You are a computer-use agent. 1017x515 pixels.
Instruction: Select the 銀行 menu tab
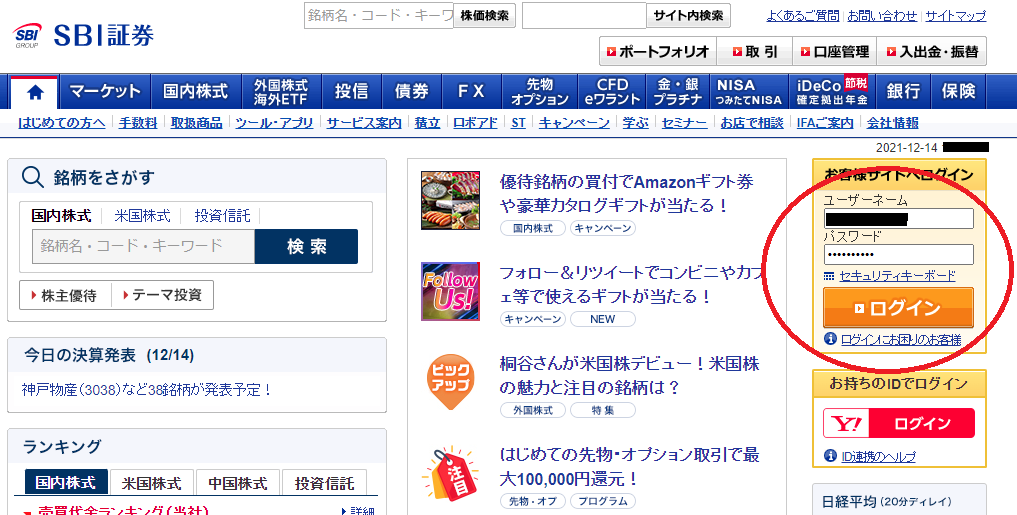903,91
